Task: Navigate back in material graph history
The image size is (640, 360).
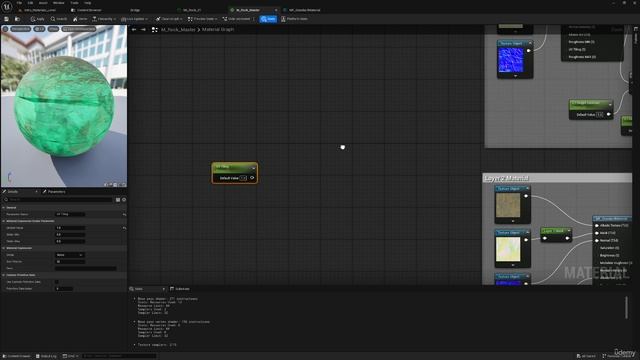Action: (134, 29)
